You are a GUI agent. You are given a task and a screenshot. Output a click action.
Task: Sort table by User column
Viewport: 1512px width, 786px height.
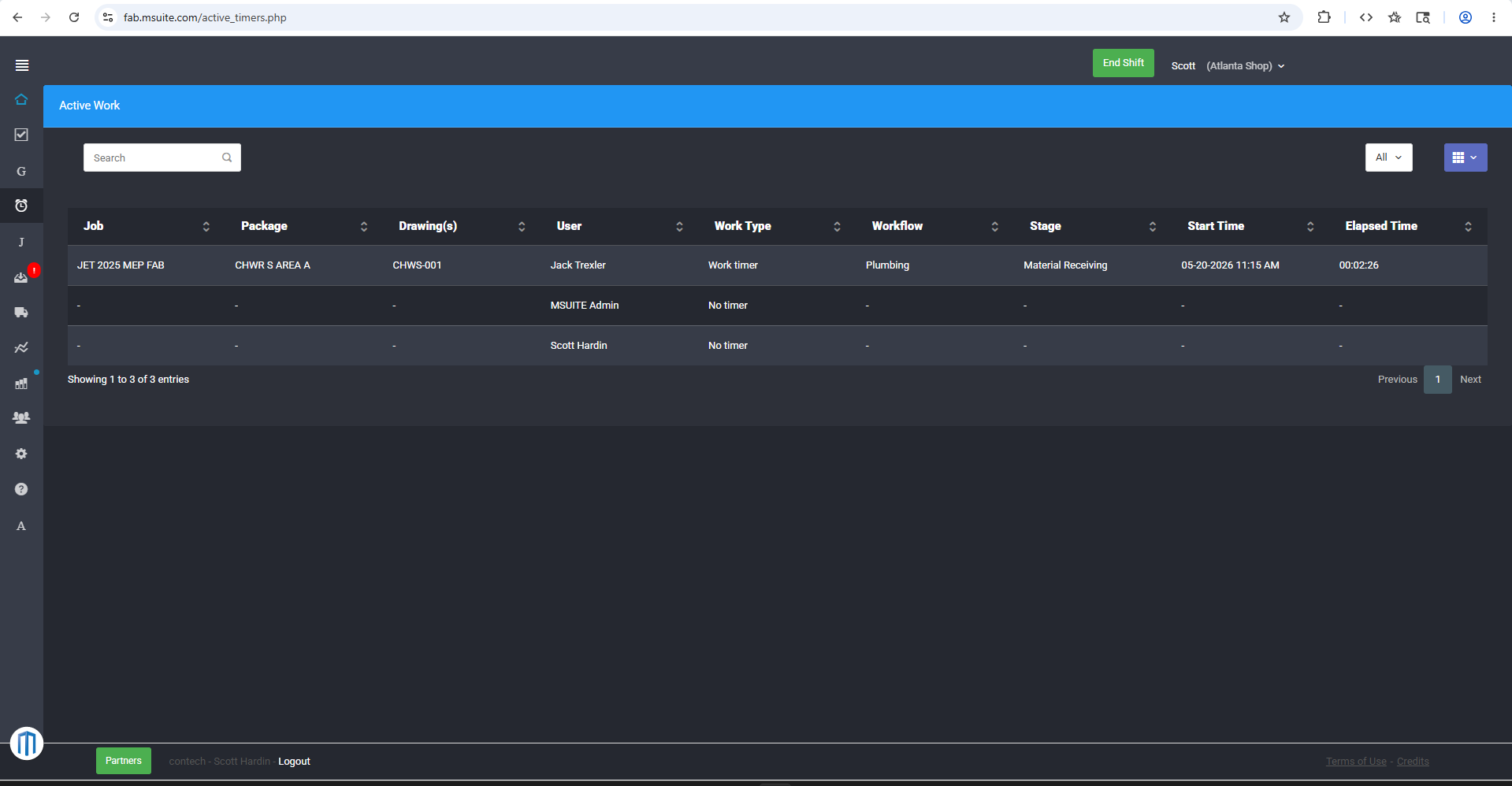[619, 226]
